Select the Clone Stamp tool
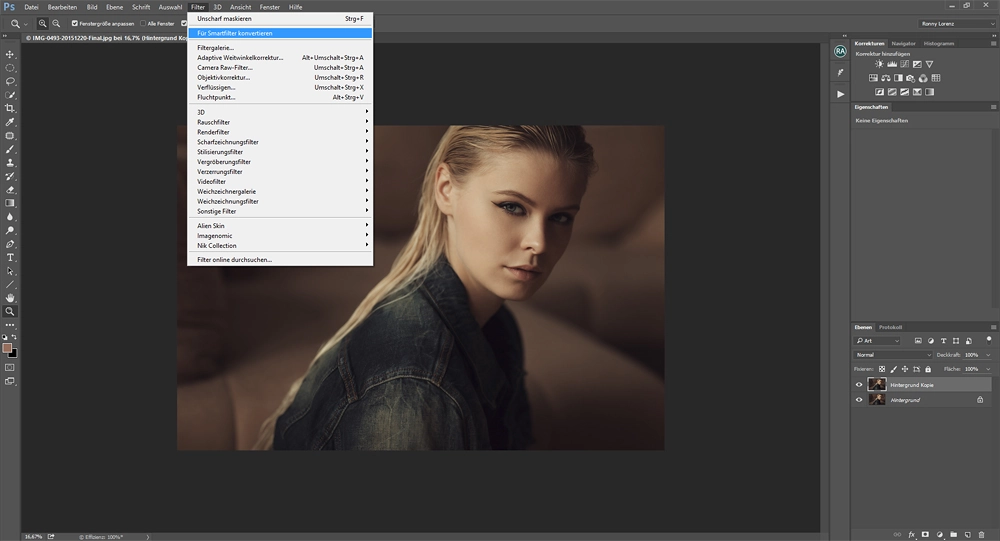The image size is (1000, 541). click(10, 163)
